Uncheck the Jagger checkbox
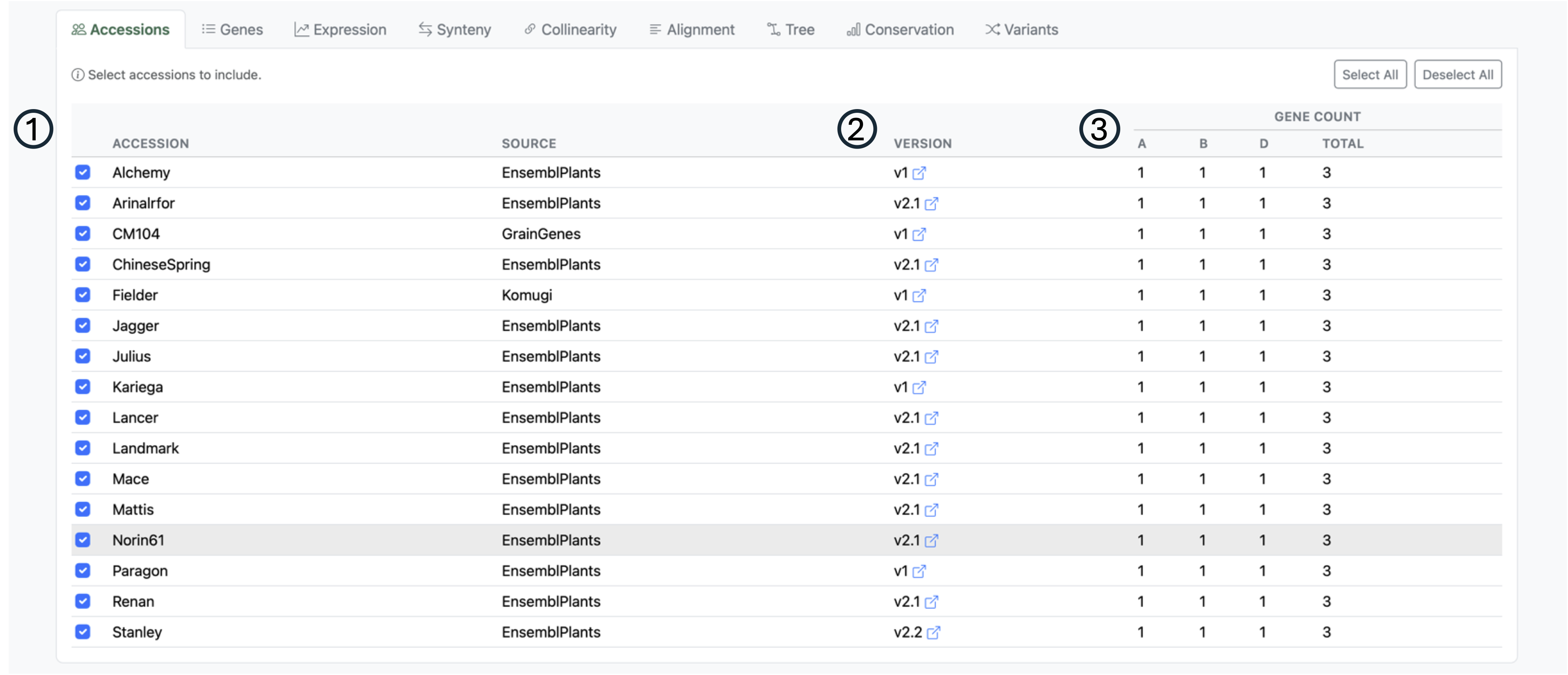The width and height of the screenshot is (1568, 675). click(x=83, y=326)
